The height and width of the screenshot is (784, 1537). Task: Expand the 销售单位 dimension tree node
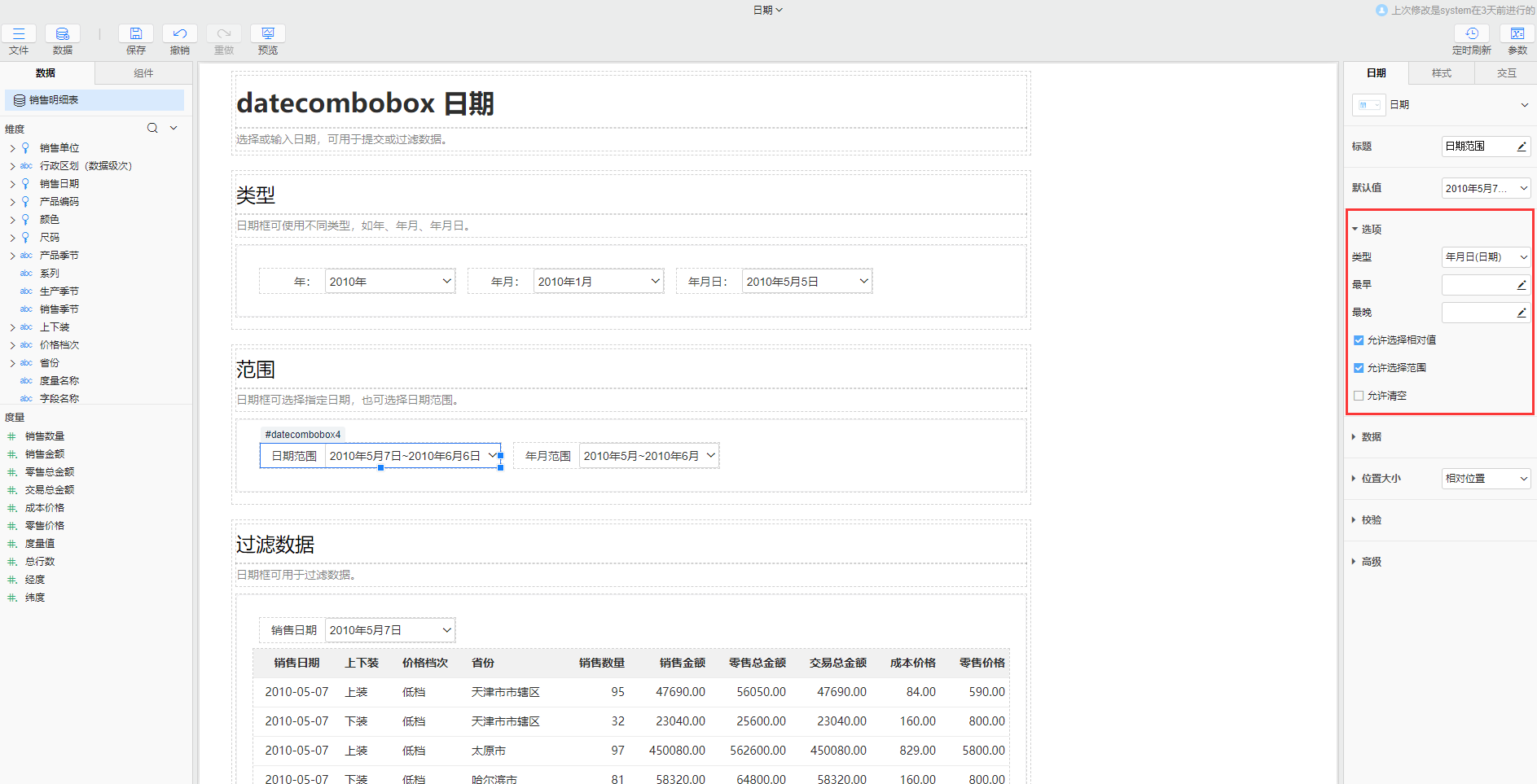pyautogui.click(x=12, y=148)
